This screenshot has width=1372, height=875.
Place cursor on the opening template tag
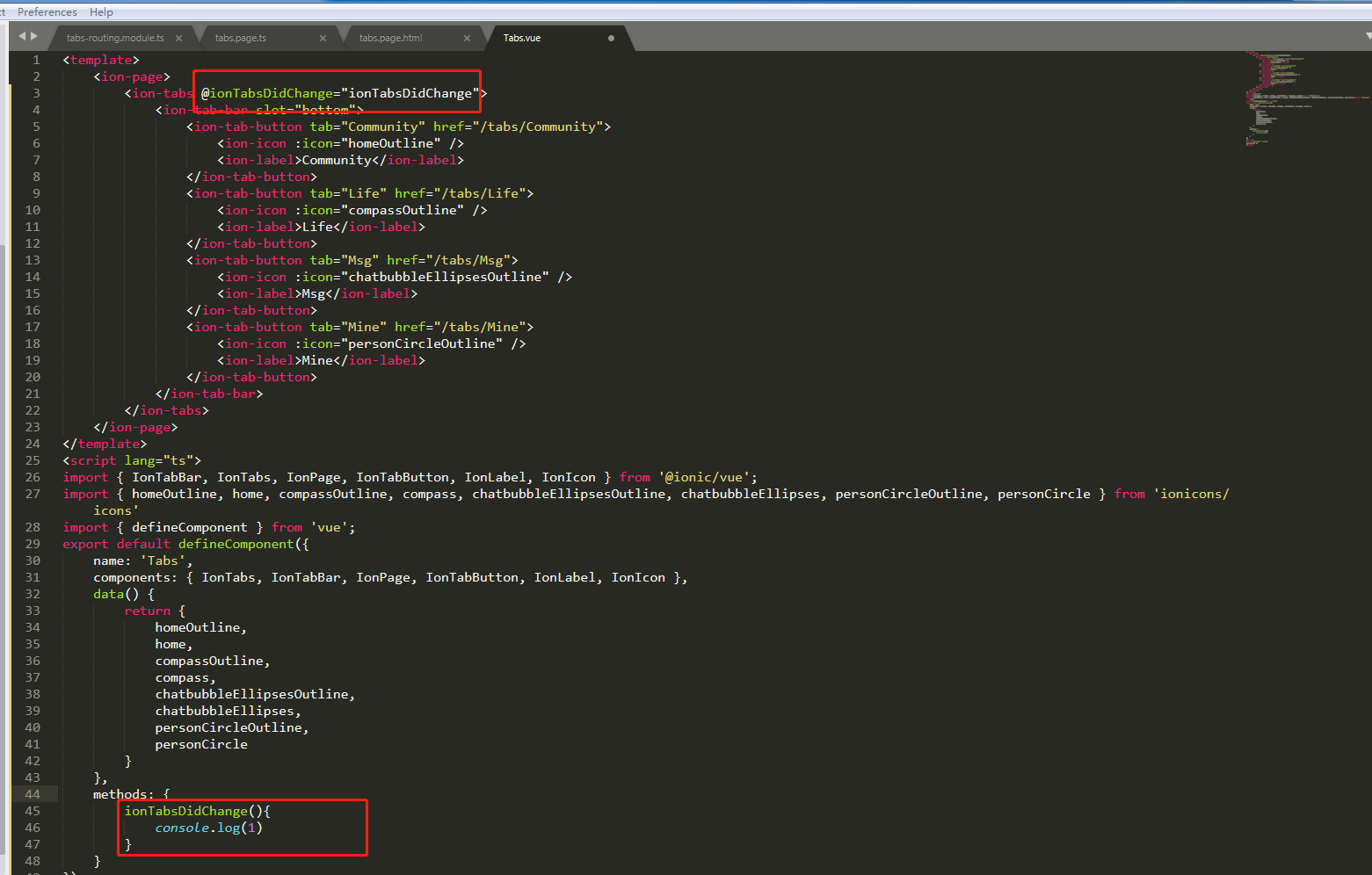101,60
